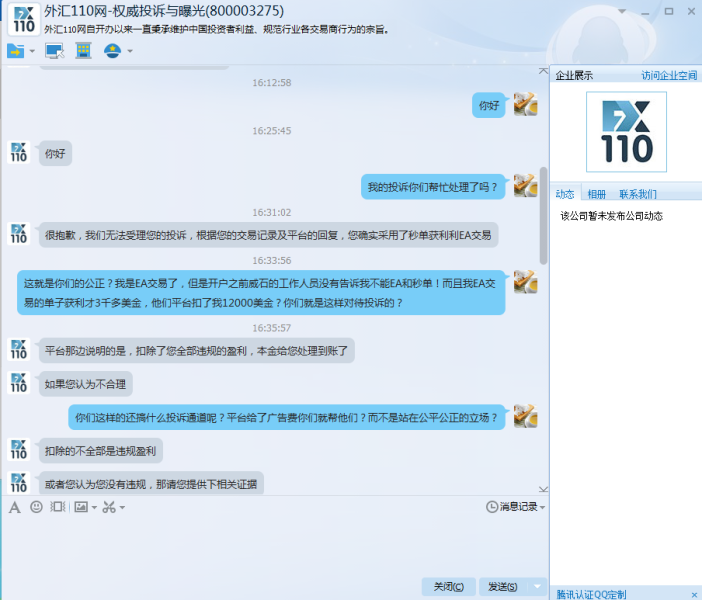Image resolution: width=702 pixels, height=600 pixels.
Task: Open send button options dropdown arrow
Action: 537,587
